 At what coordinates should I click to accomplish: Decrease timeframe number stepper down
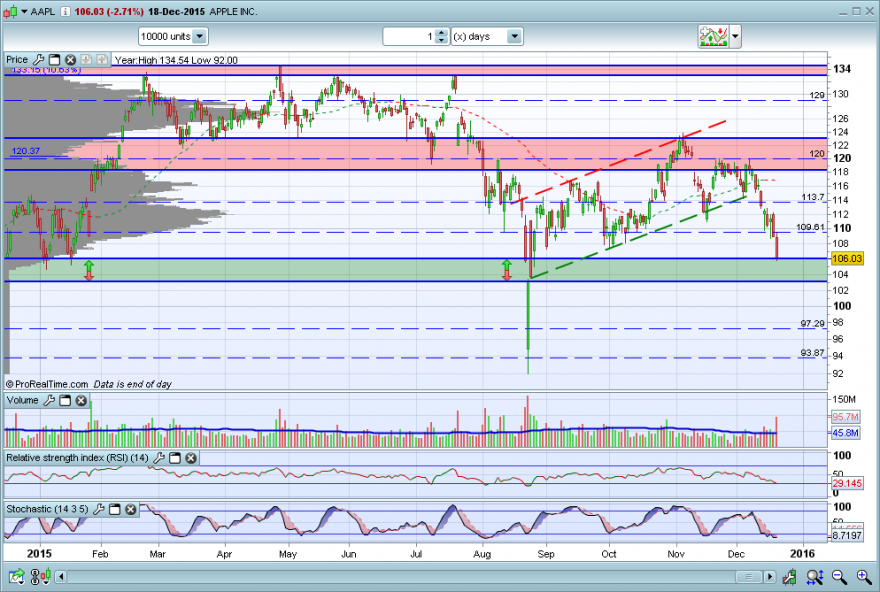click(x=442, y=40)
